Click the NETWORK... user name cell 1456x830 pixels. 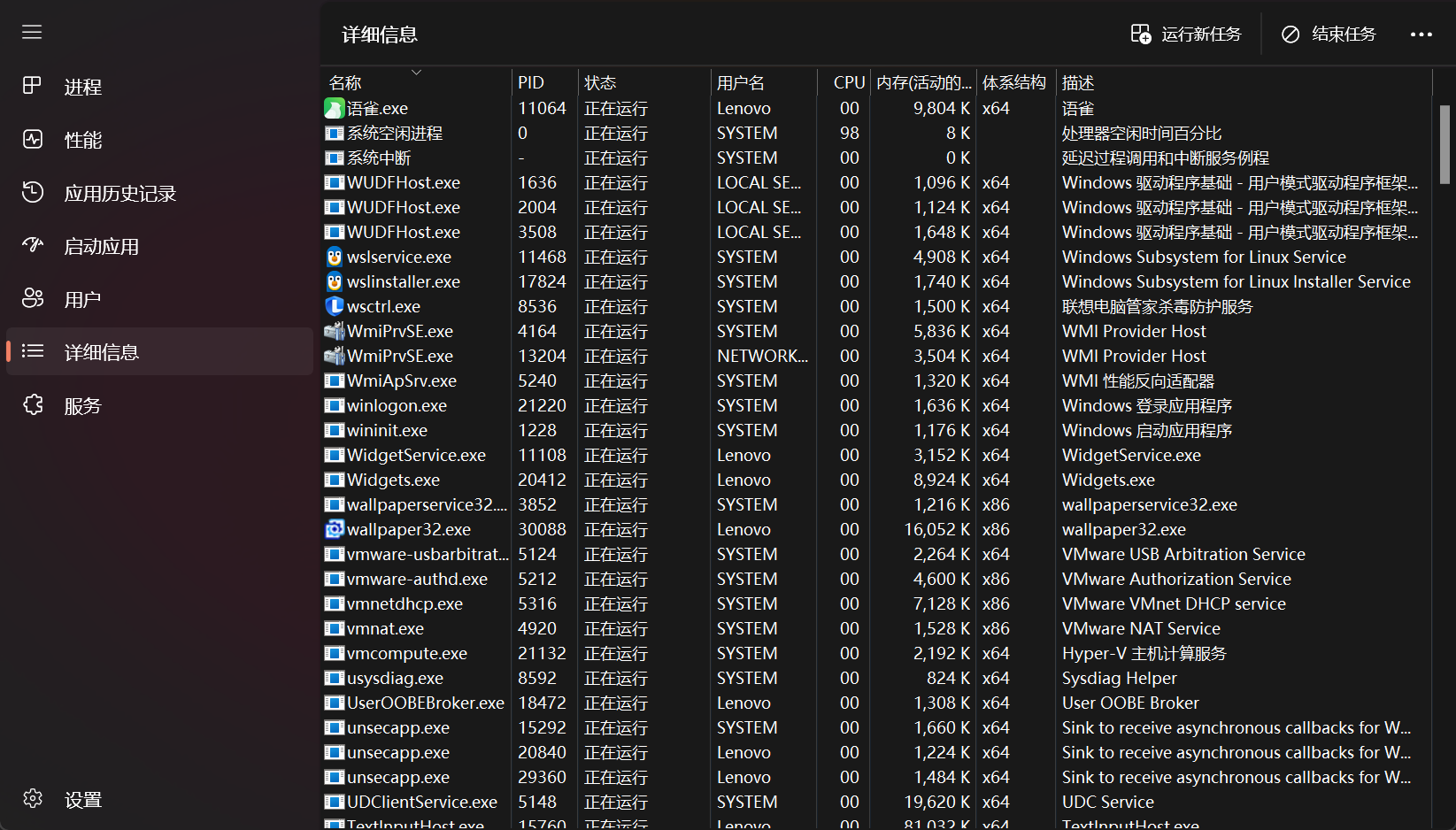pos(762,356)
